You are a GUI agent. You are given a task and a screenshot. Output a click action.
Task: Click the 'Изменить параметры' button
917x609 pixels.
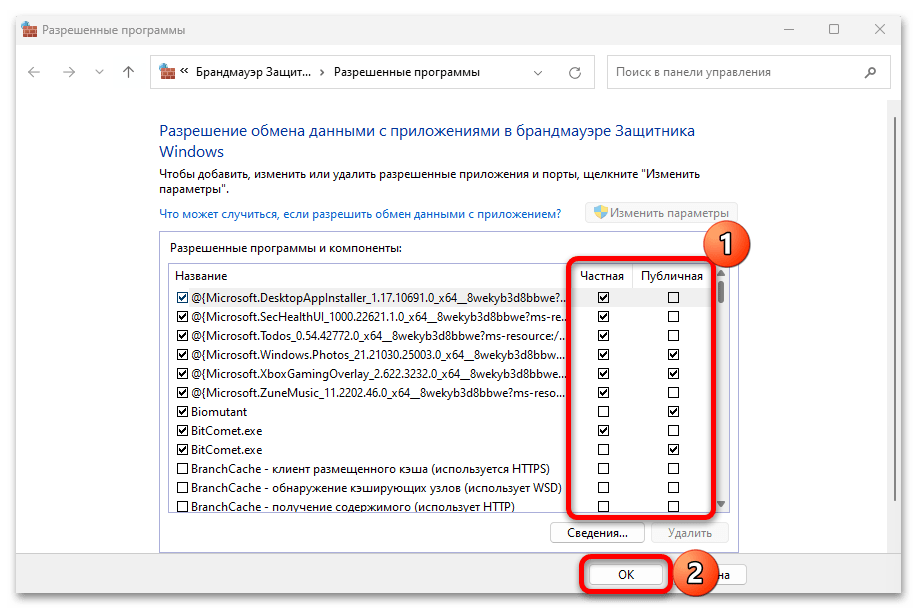pos(661,213)
